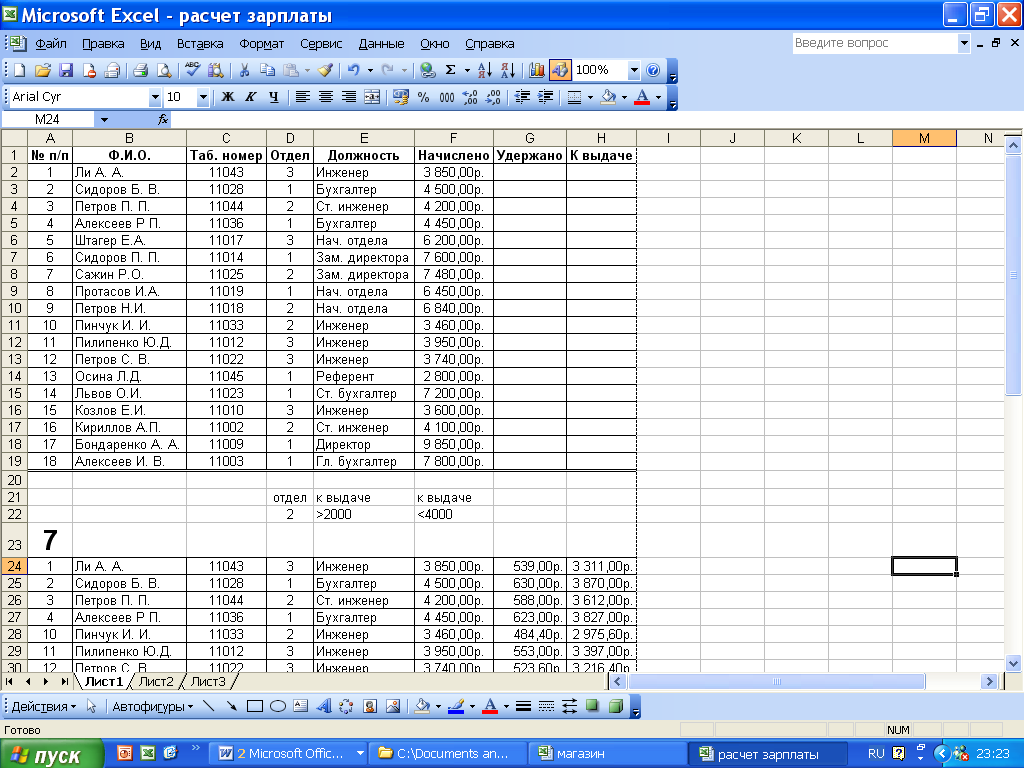
Task: Open Print Preview from the toolbar
Action: 163,70
